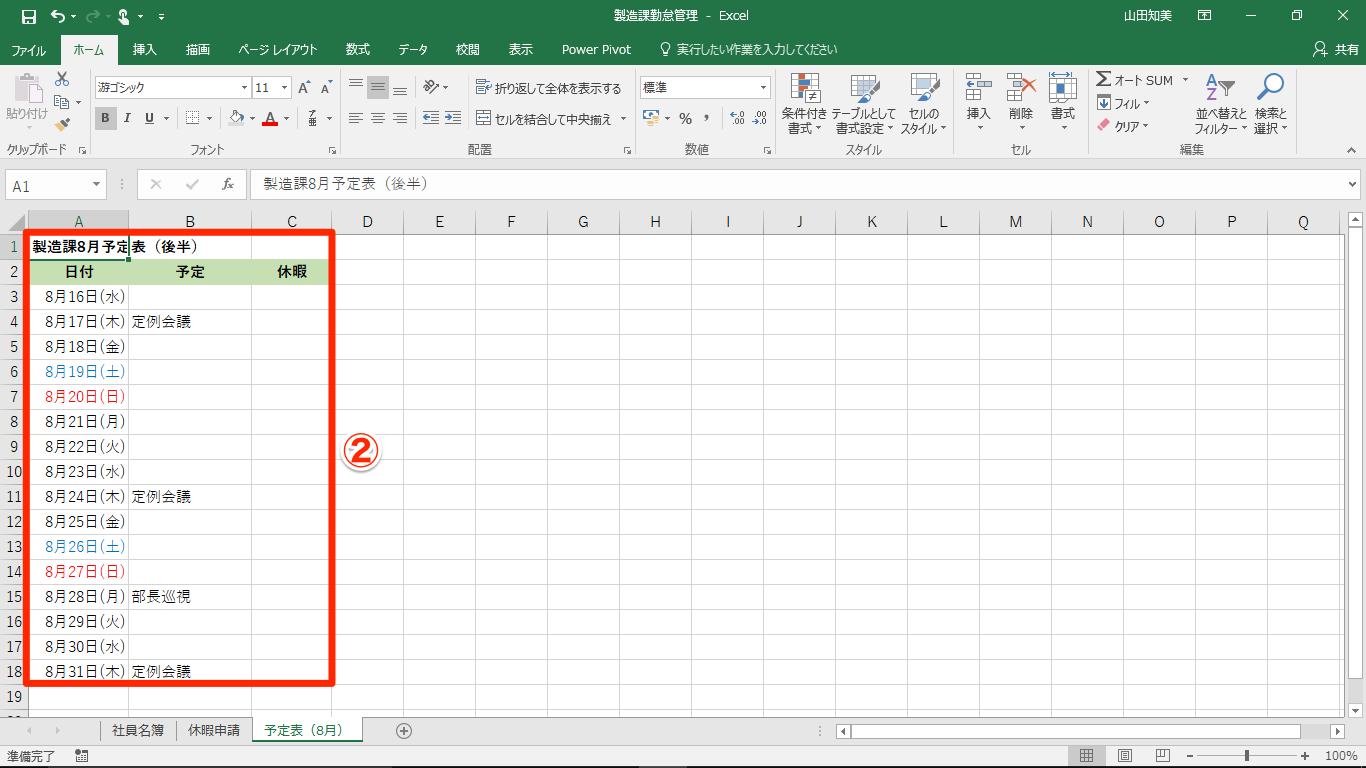This screenshot has width=1366, height=768.
Task: Switch to the データ tab
Action: 413,49
